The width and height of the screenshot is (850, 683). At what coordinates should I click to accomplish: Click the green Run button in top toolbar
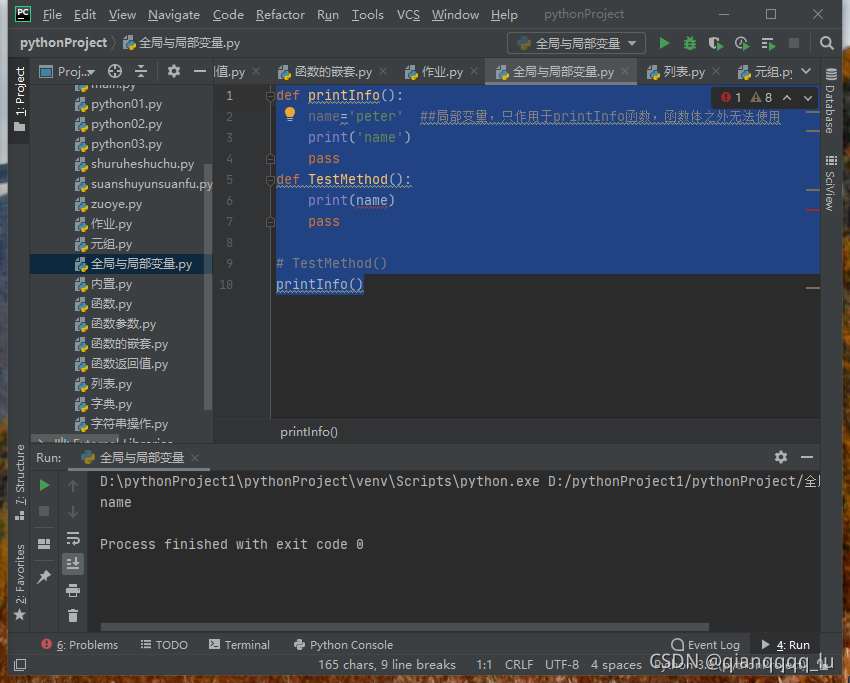point(665,43)
